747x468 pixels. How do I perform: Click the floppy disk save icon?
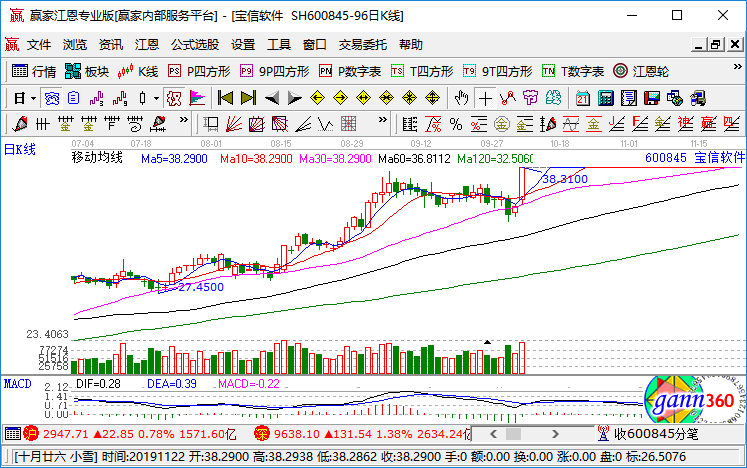(652, 99)
